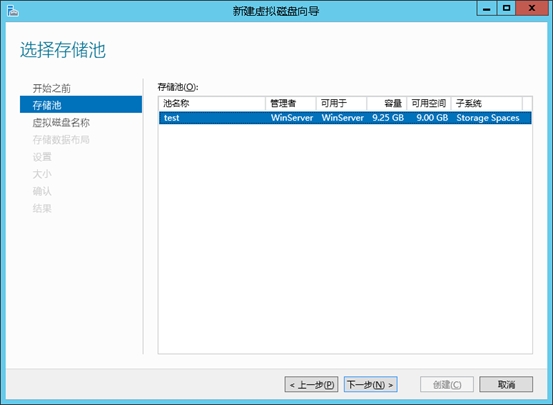Sort by 容量 column header
Screen dimensions: 553x405
[x=387, y=103]
